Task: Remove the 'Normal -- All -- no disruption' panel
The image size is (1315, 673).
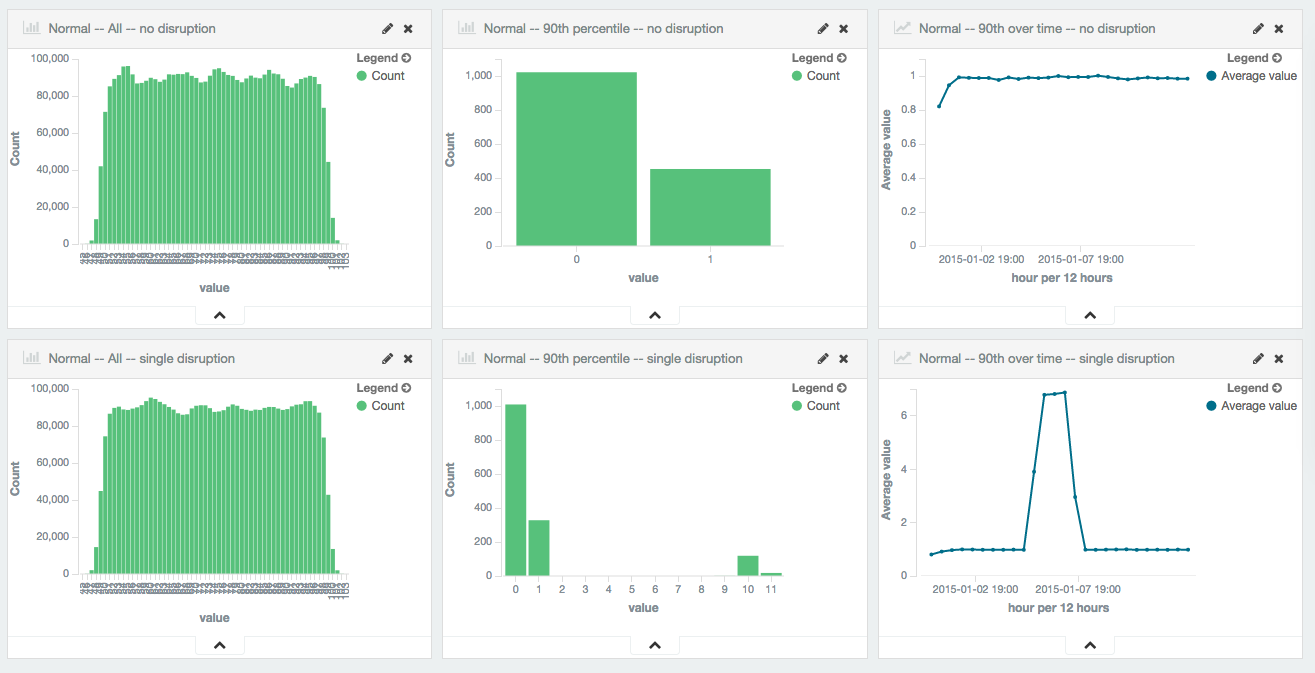Action: [408, 29]
